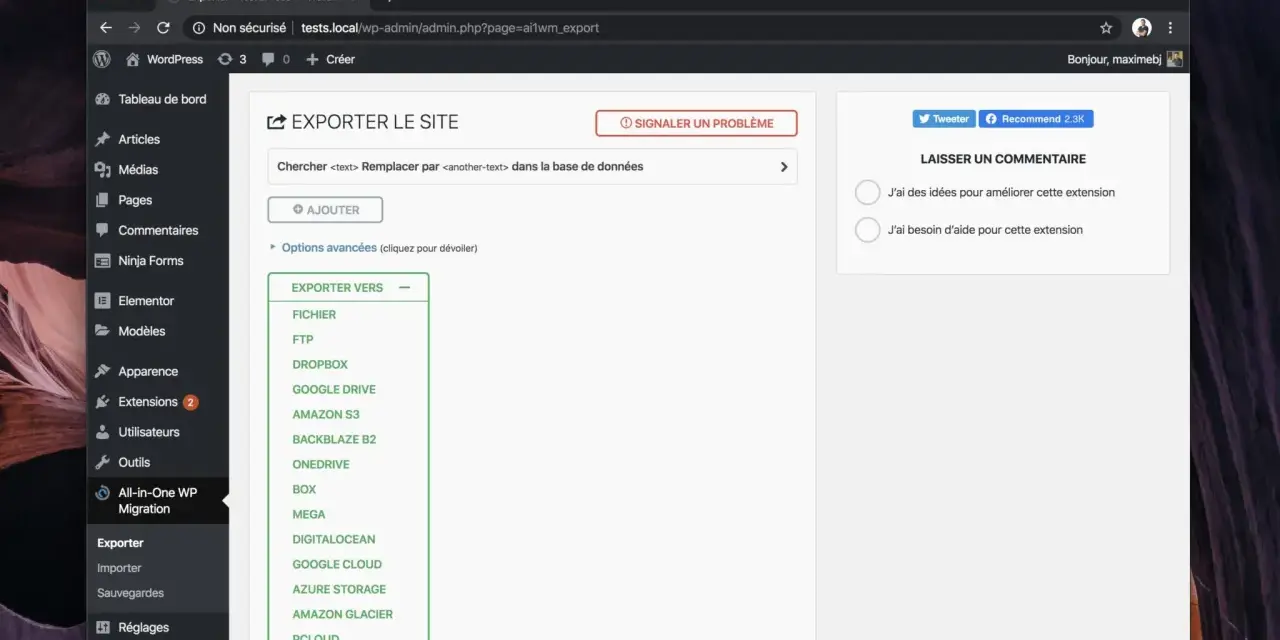Choose AZURE STORAGE export destination
The height and width of the screenshot is (640, 1280).
point(339,590)
